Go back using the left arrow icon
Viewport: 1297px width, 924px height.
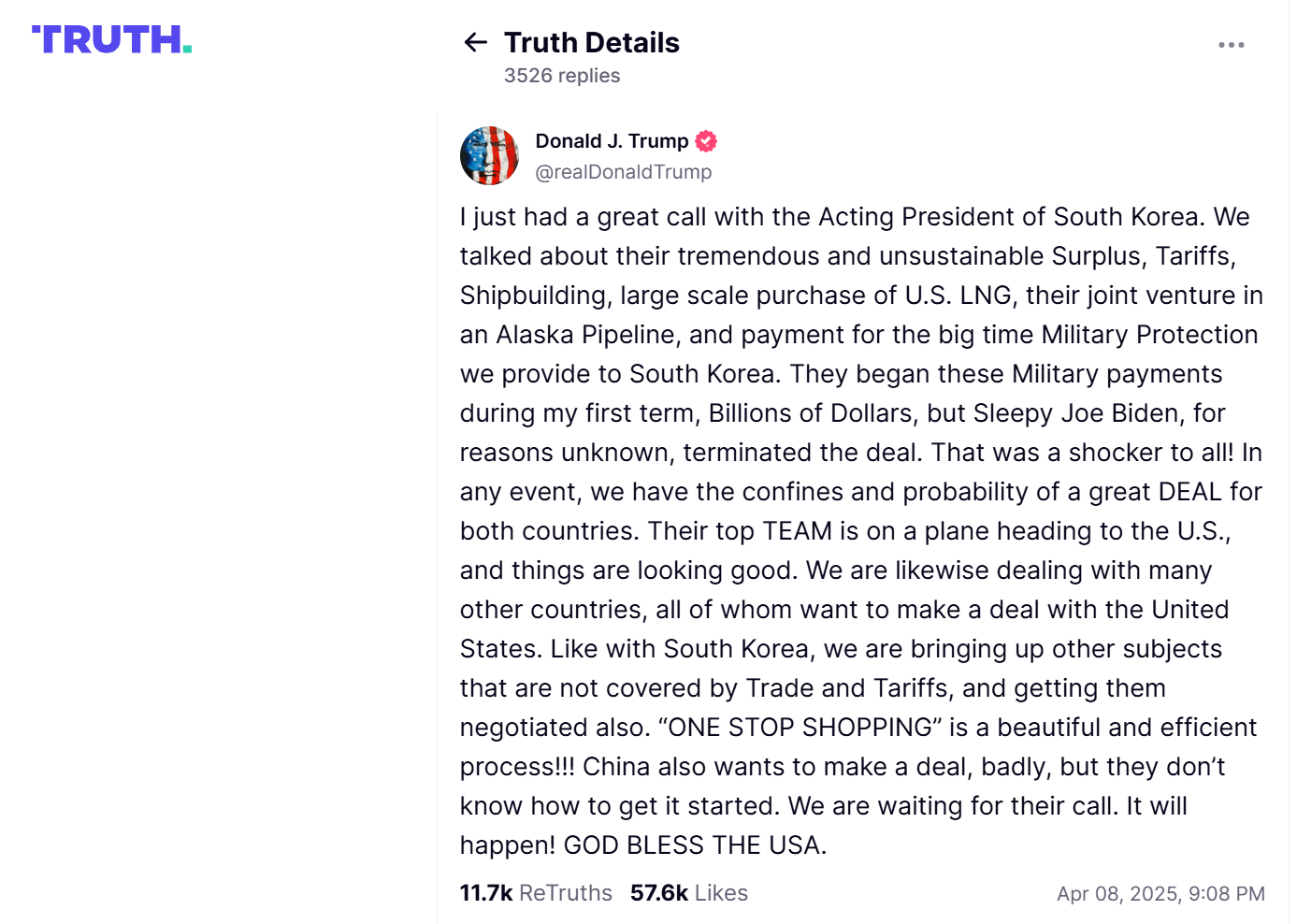476,42
